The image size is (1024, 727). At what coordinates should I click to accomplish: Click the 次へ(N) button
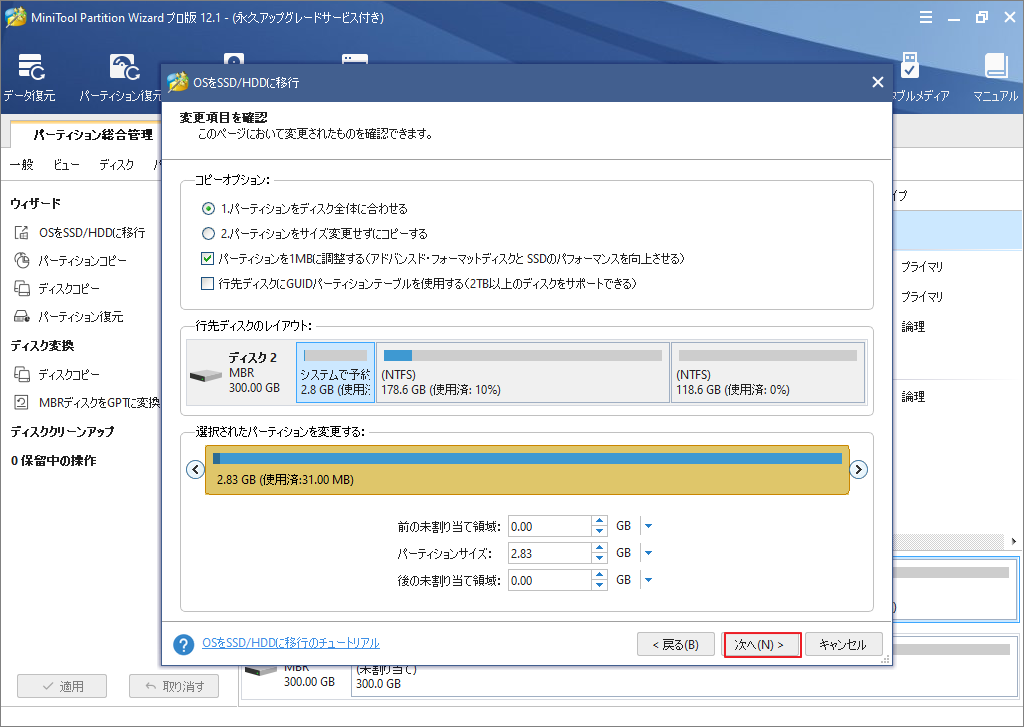coord(761,644)
